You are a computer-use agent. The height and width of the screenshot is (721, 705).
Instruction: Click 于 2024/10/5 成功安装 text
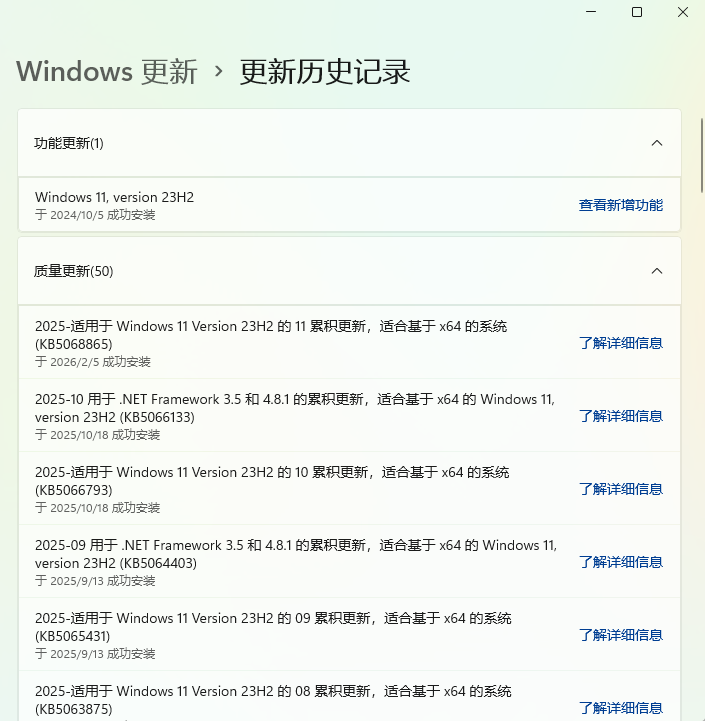(x=95, y=215)
